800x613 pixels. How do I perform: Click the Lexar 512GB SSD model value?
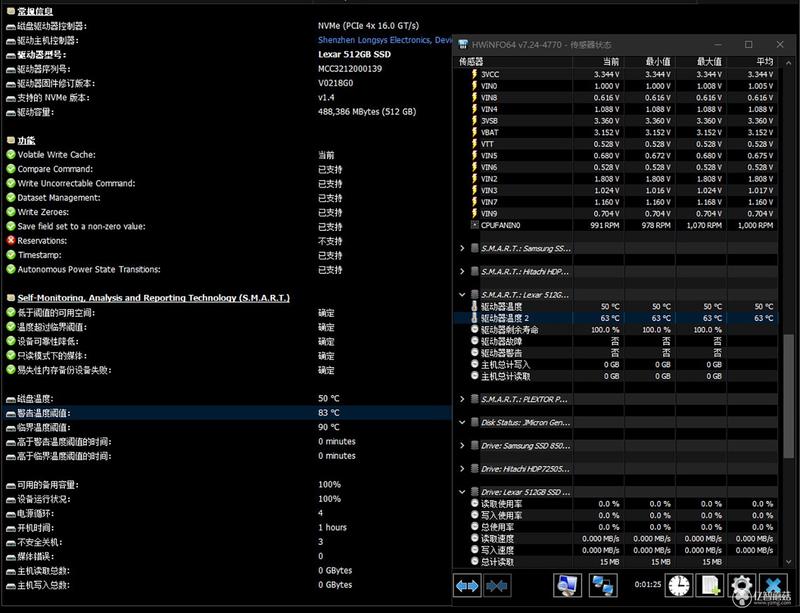(355, 54)
